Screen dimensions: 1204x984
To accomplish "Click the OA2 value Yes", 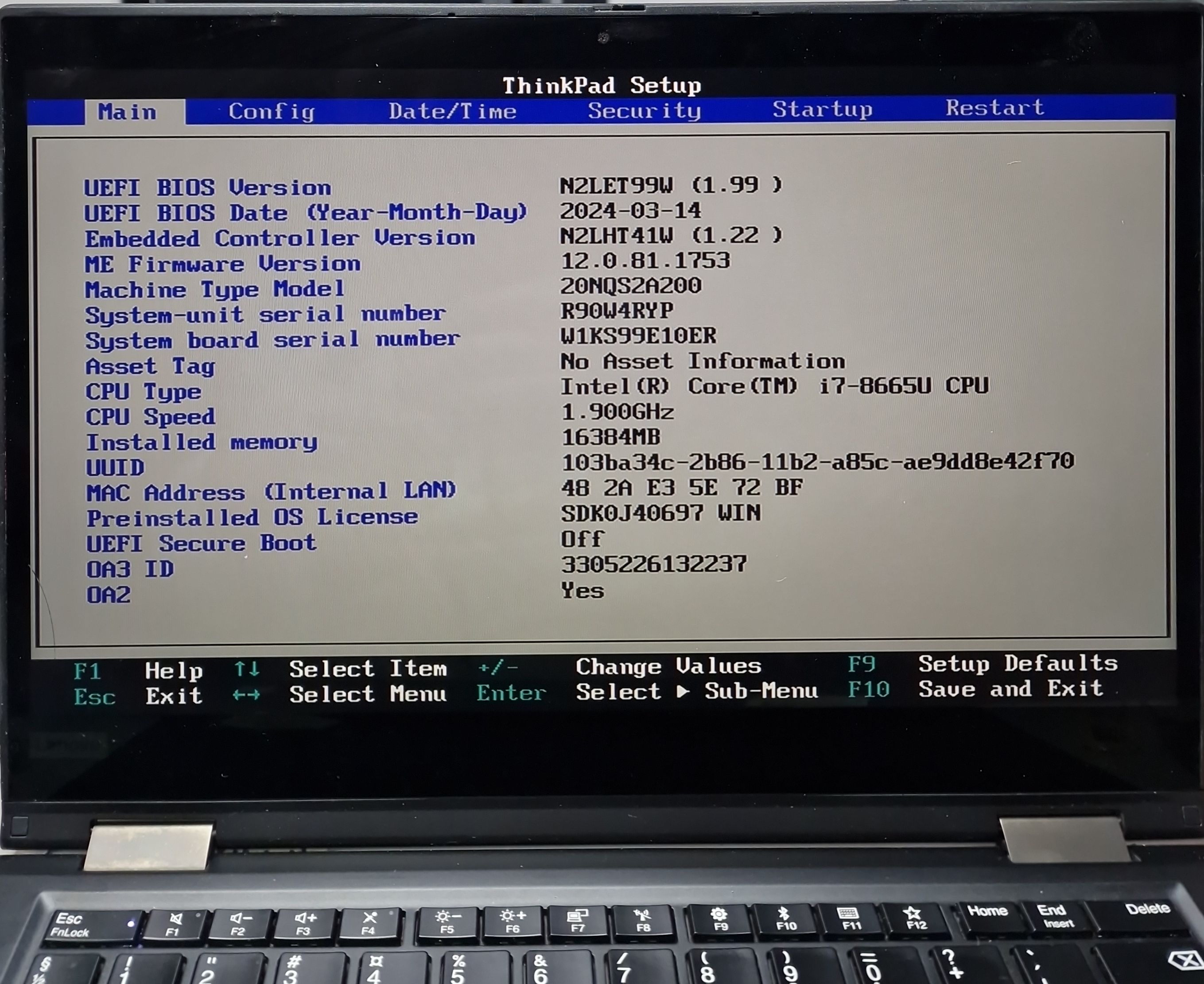I will pos(583,591).
